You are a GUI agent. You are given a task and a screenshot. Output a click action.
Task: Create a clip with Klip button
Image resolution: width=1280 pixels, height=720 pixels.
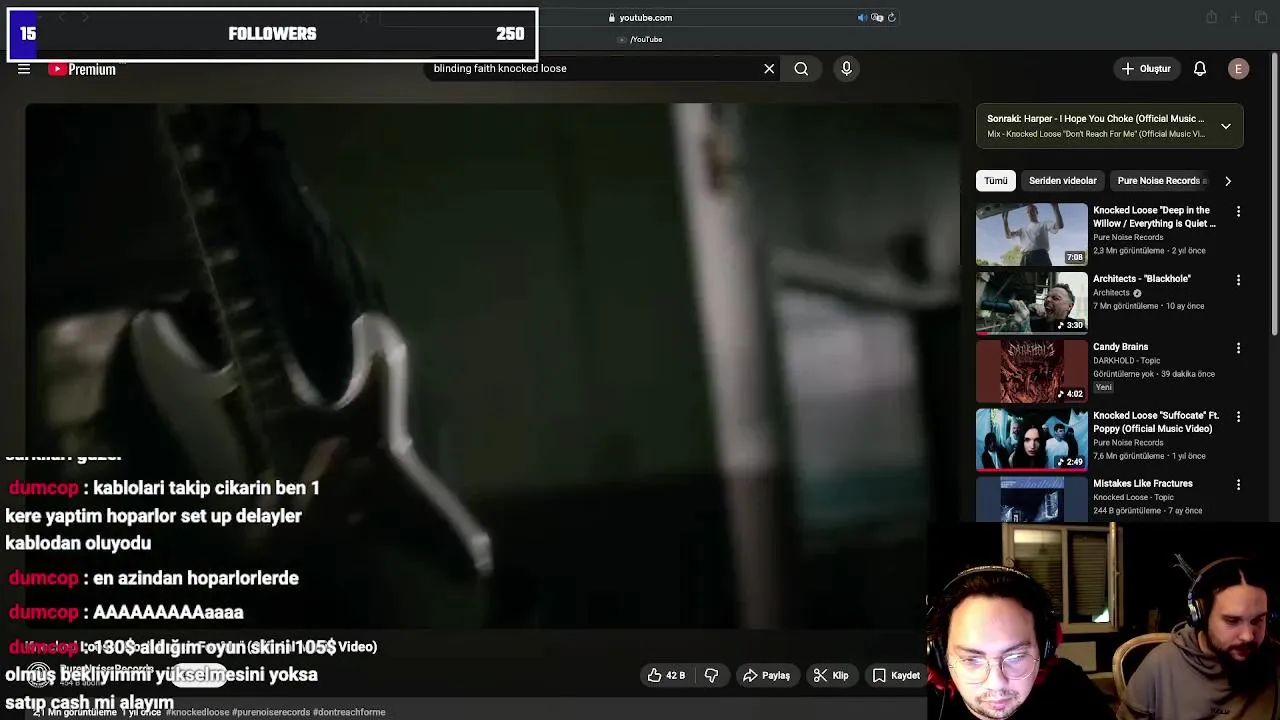tap(831, 676)
